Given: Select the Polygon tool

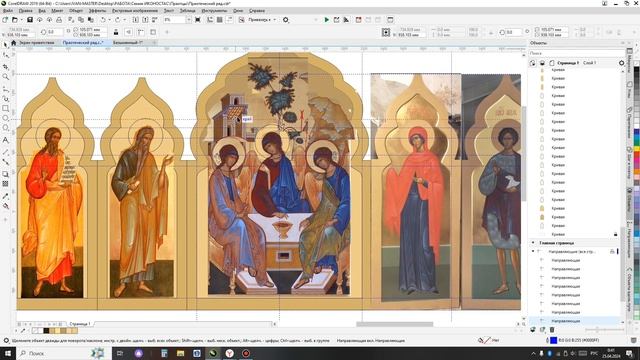Looking at the screenshot, I should tap(5, 128).
